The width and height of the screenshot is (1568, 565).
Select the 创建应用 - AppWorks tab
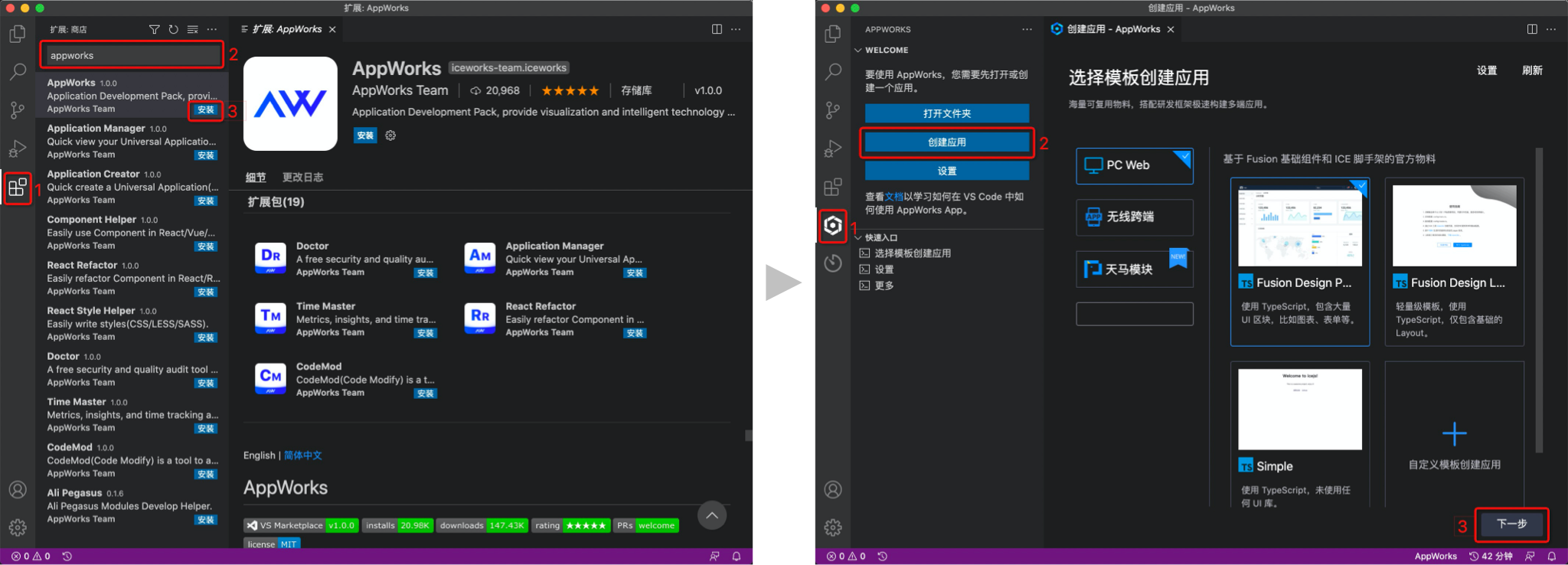tap(1113, 29)
